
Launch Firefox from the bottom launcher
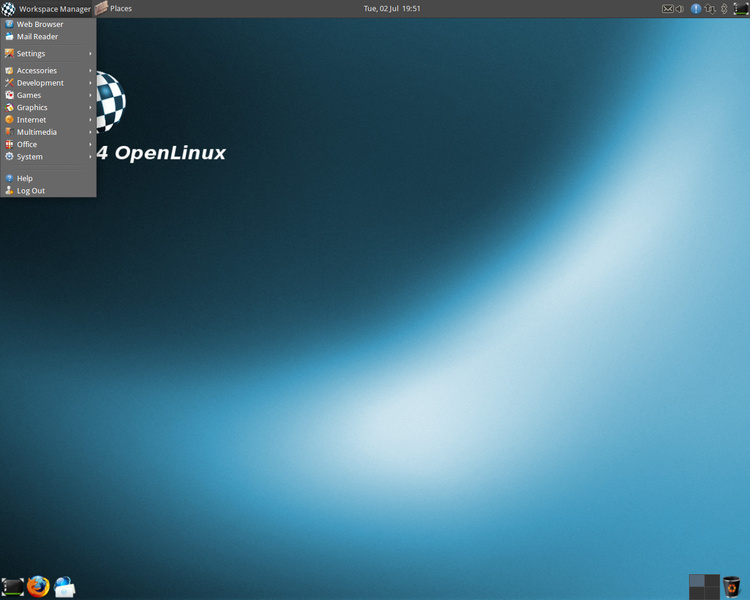(38, 587)
